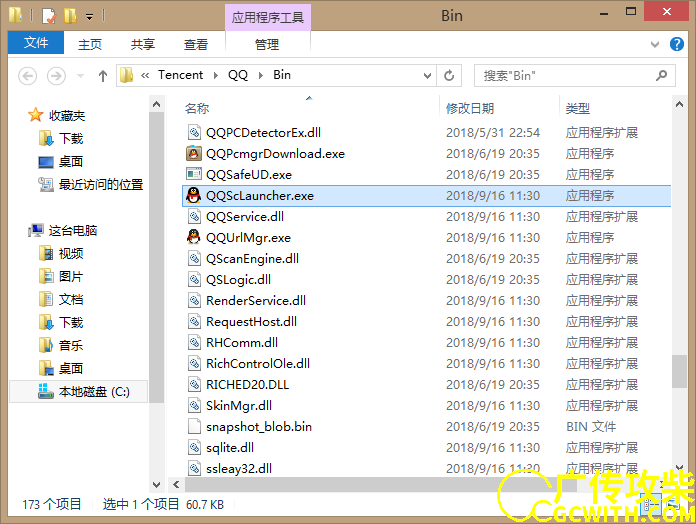Navigate to QQ in the breadcrumb
The image size is (696, 524).
click(238, 75)
